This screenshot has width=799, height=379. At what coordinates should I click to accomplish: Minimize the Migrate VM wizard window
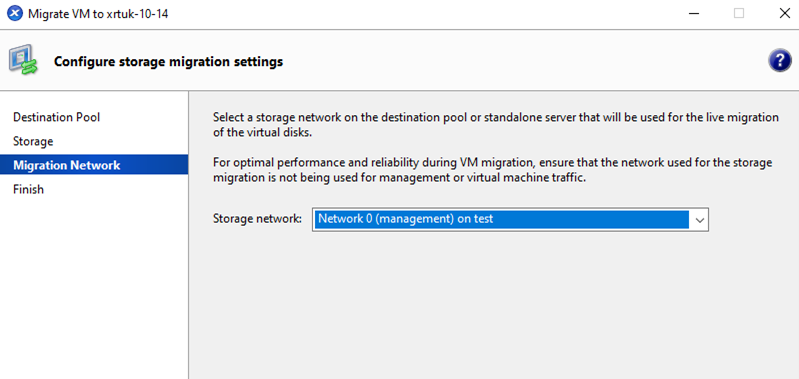click(x=694, y=14)
